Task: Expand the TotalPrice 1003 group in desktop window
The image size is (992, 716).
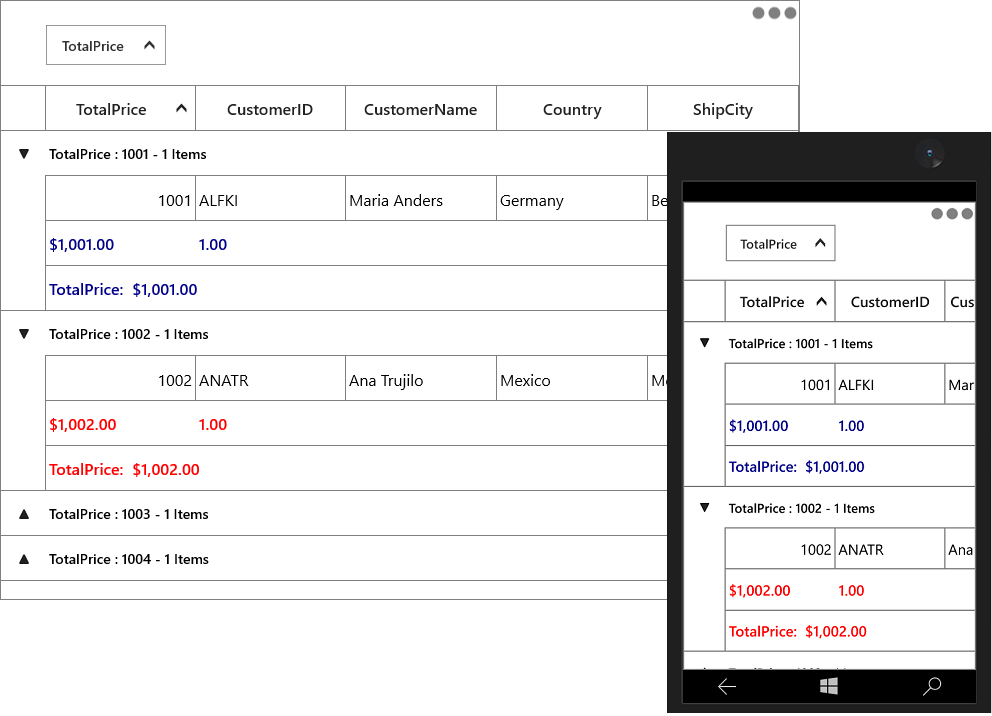Action: (x=24, y=514)
